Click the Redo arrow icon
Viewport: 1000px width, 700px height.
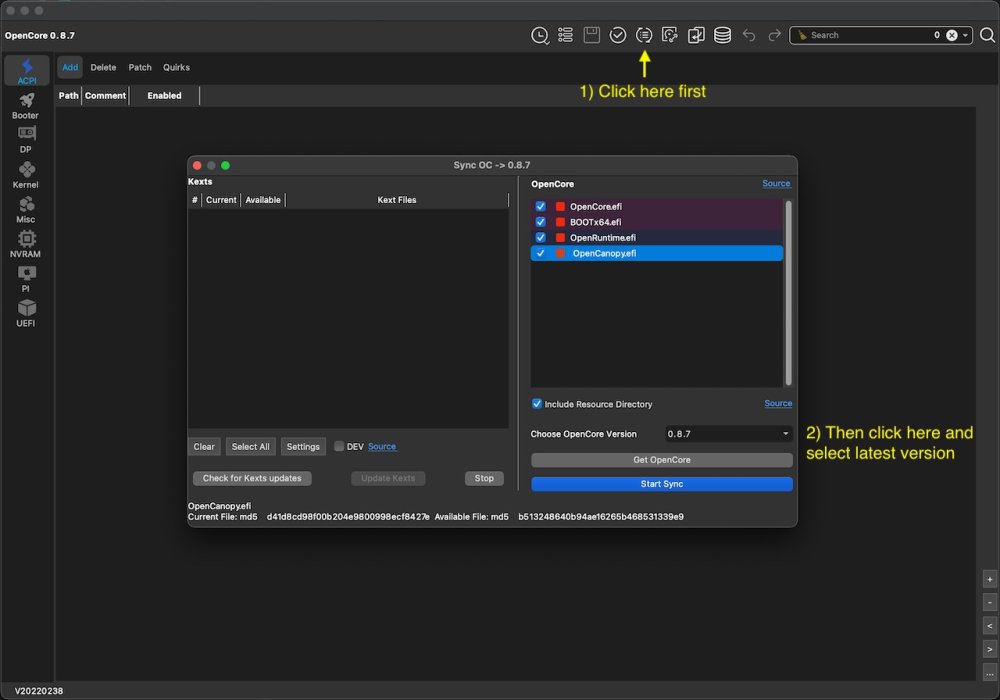pyautogui.click(x=774, y=35)
